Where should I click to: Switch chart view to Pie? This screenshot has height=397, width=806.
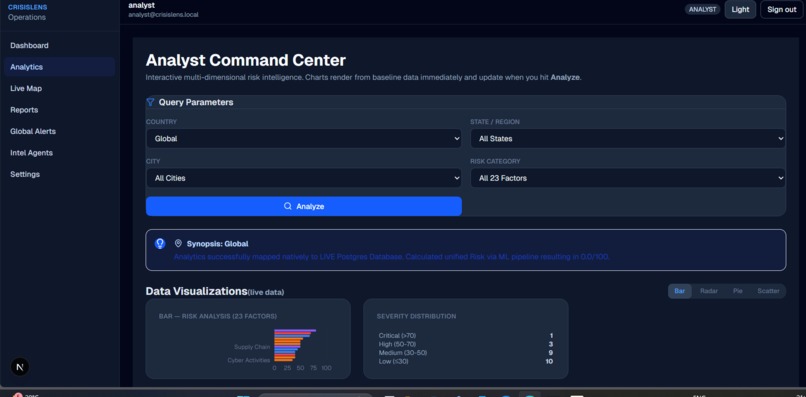pyautogui.click(x=738, y=291)
